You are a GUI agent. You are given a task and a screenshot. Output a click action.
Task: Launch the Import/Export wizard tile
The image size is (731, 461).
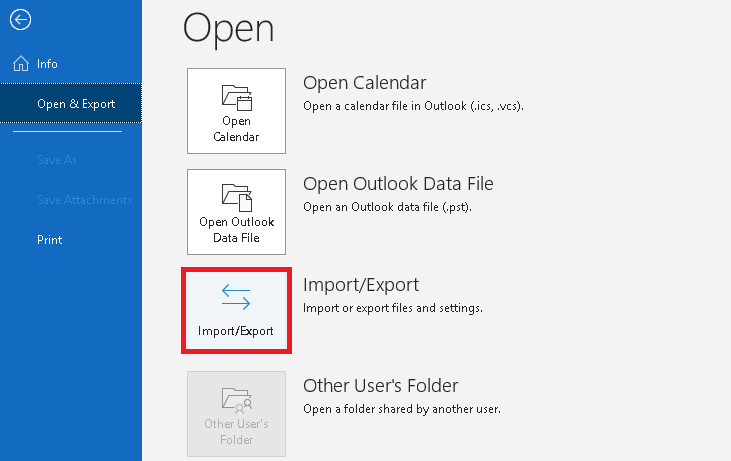236,310
